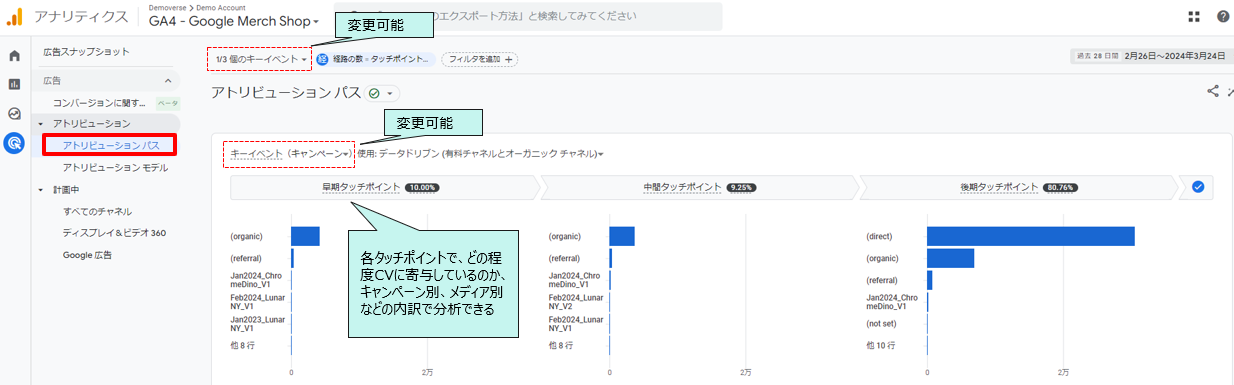Select the 中間タッチポイント stage header
Screen dimensions: 1234x385
coord(699,187)
